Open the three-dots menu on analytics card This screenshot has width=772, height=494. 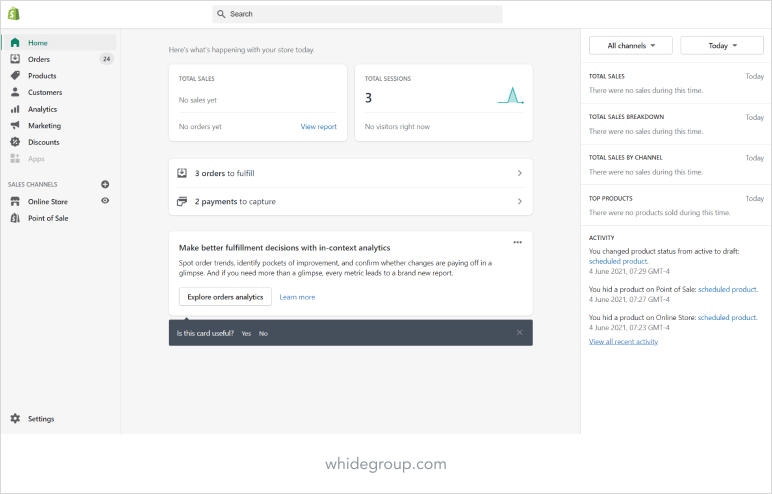(x=517, y=242)
